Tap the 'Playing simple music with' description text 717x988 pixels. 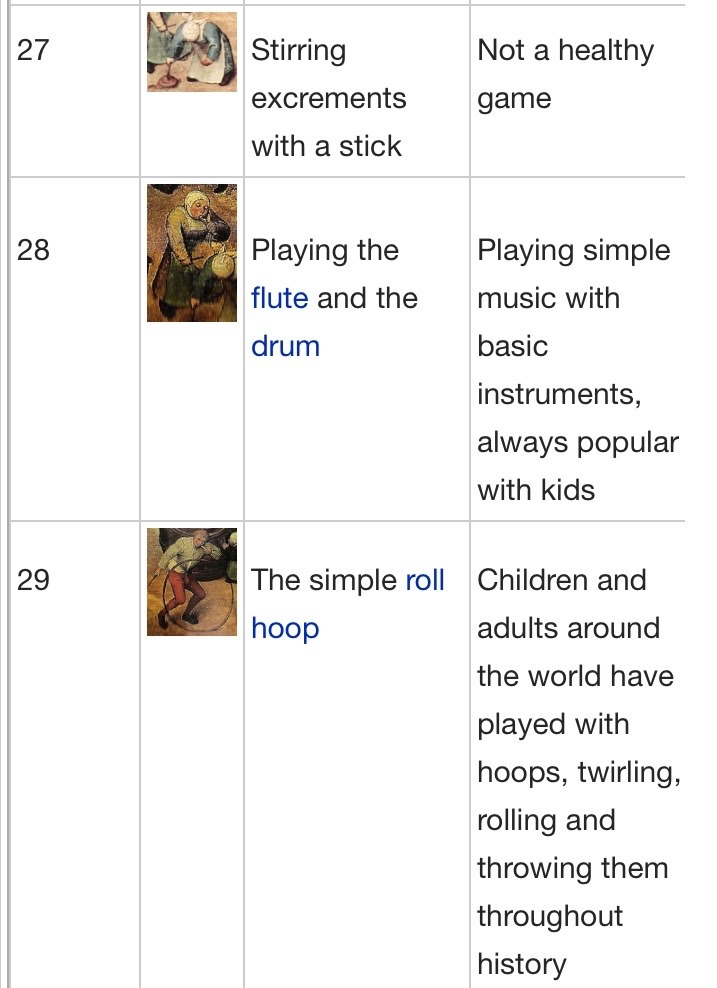(573, 274)
